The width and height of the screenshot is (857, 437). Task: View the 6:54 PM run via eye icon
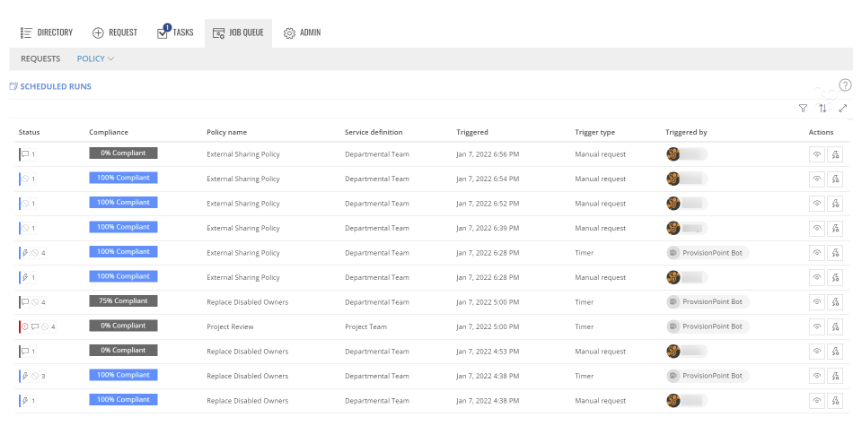point(817,179)
